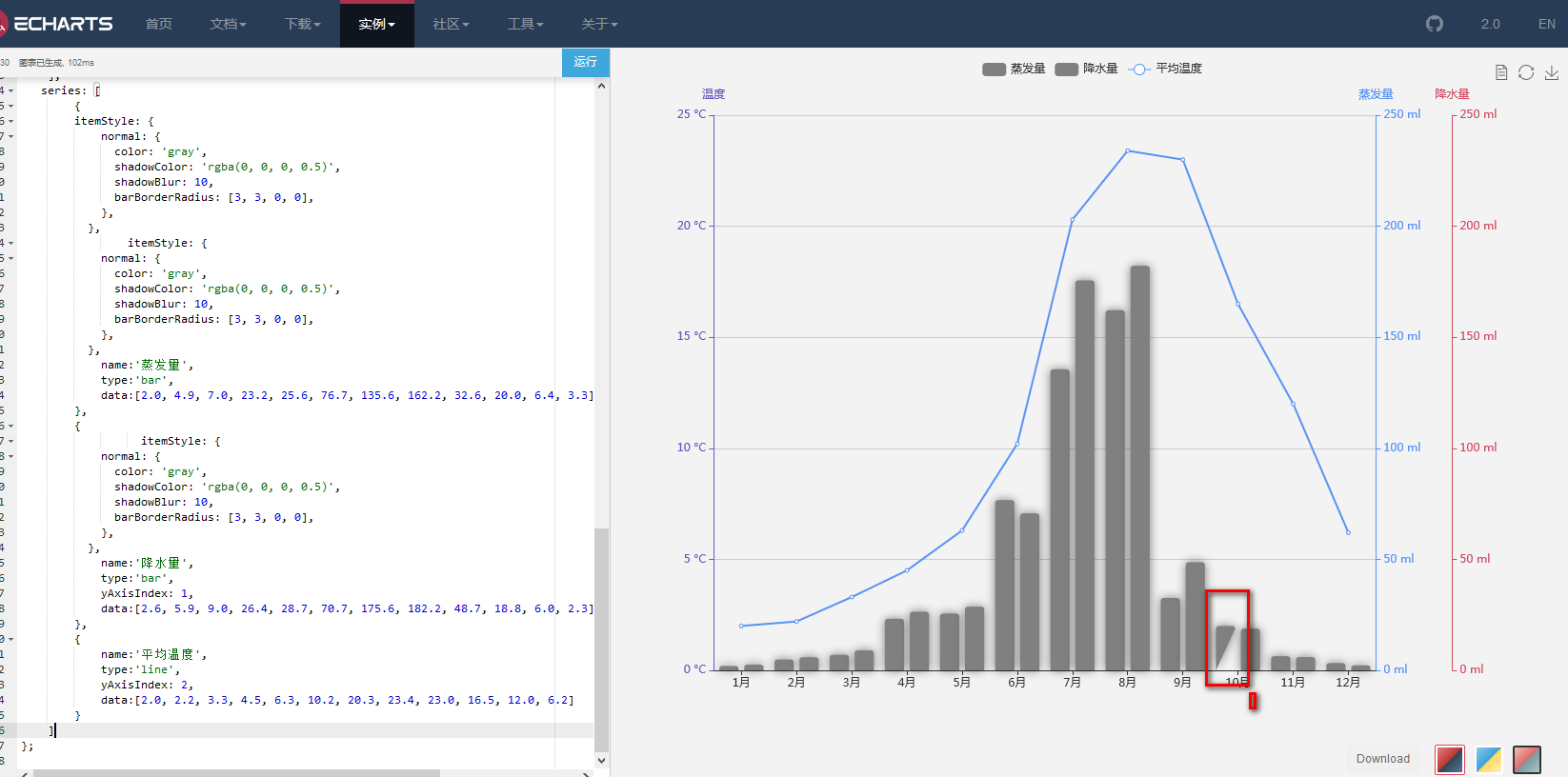1568x777 pixels.
Task: Open the 工具 dropdown menu
Action: [x=525, y=24]
